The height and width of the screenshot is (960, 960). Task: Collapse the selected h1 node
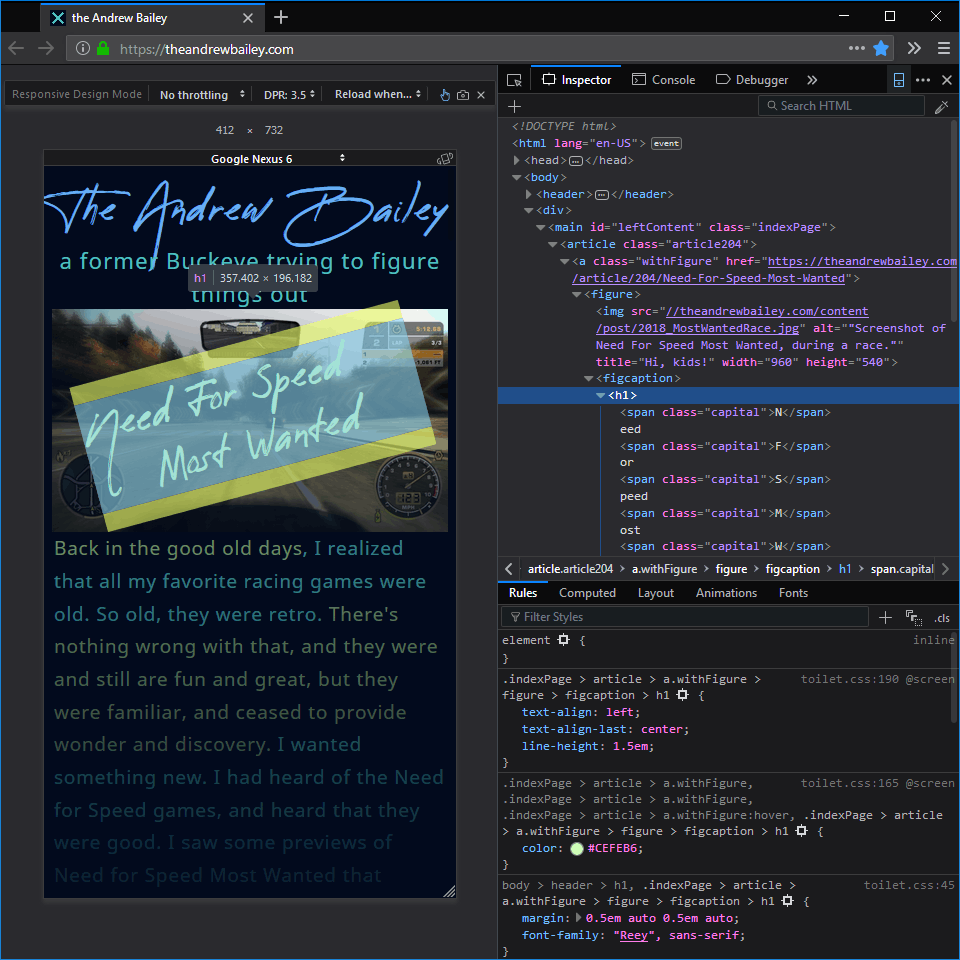coord(601,396)
